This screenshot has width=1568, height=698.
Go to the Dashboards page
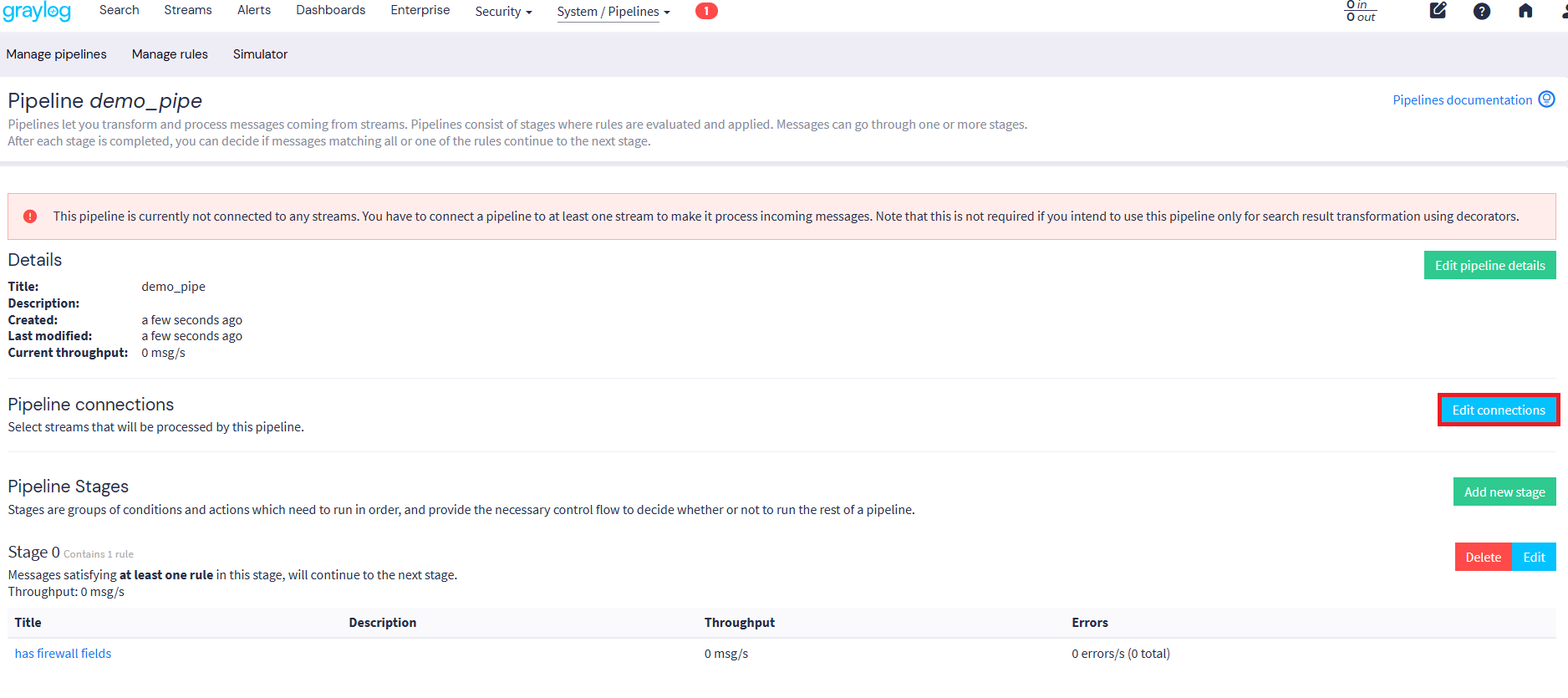[330, 10]
